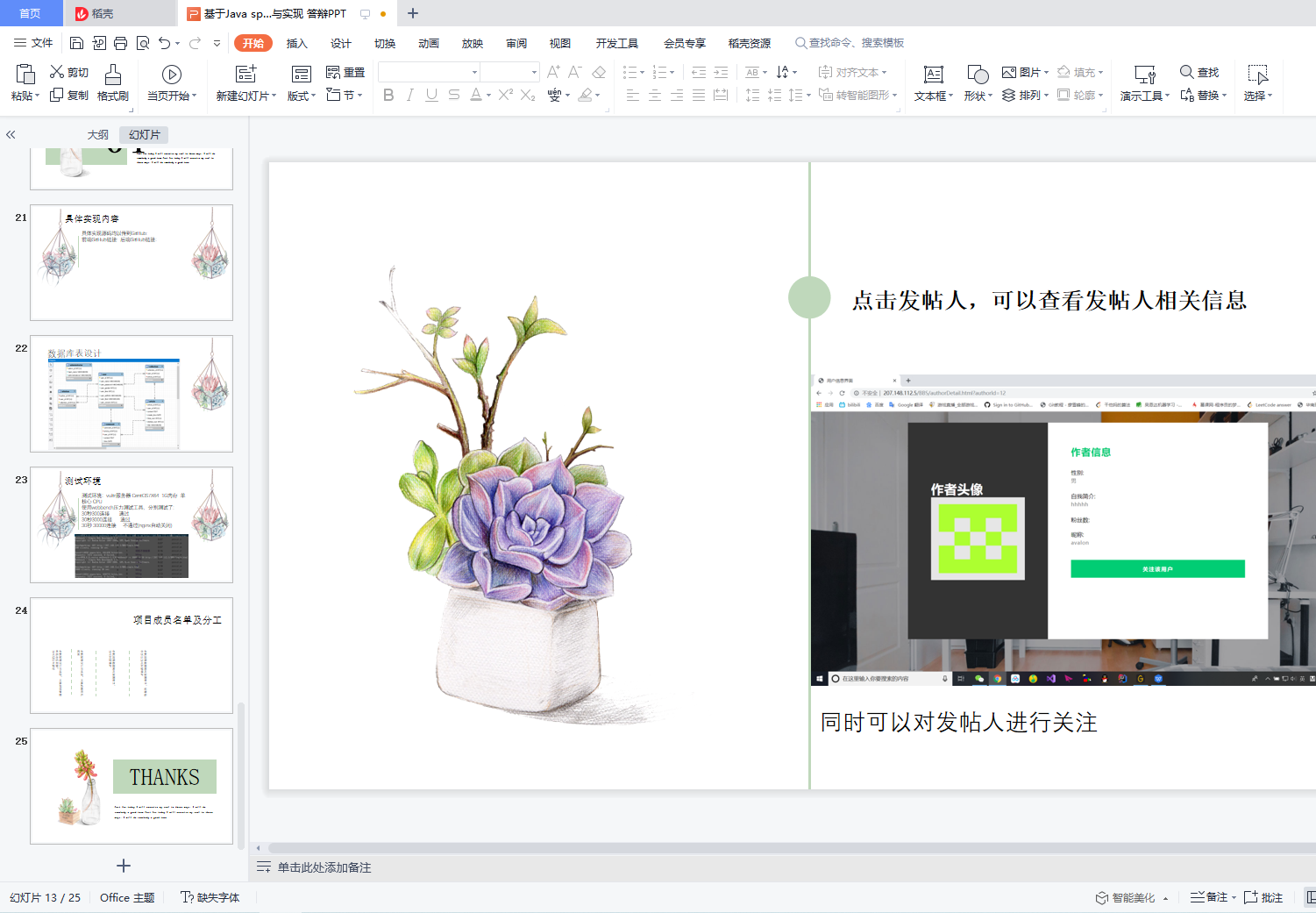Click the Select (选择) cursor icon

[1258, 75]
